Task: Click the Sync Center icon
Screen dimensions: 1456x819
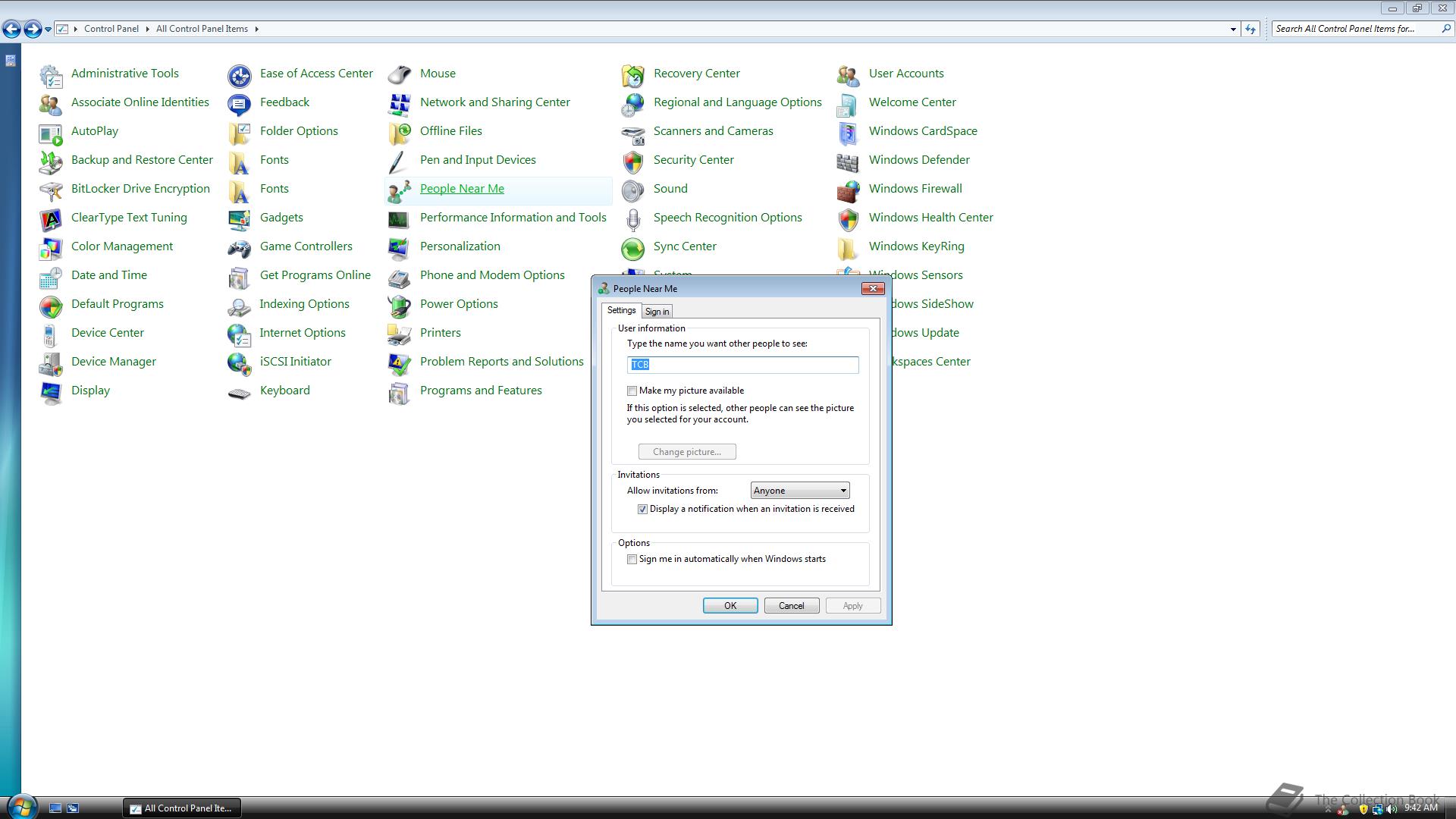Action: tap(633, 248)
